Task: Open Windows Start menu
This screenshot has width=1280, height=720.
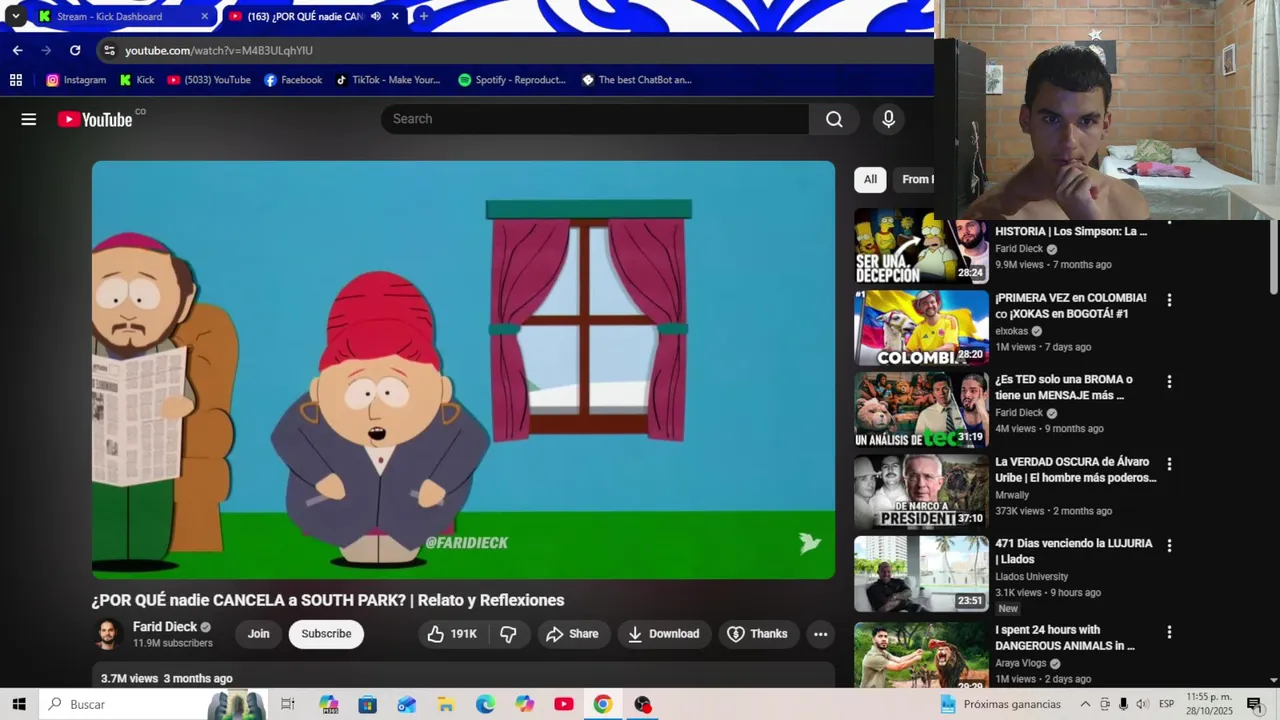Action: click(19, 704)
